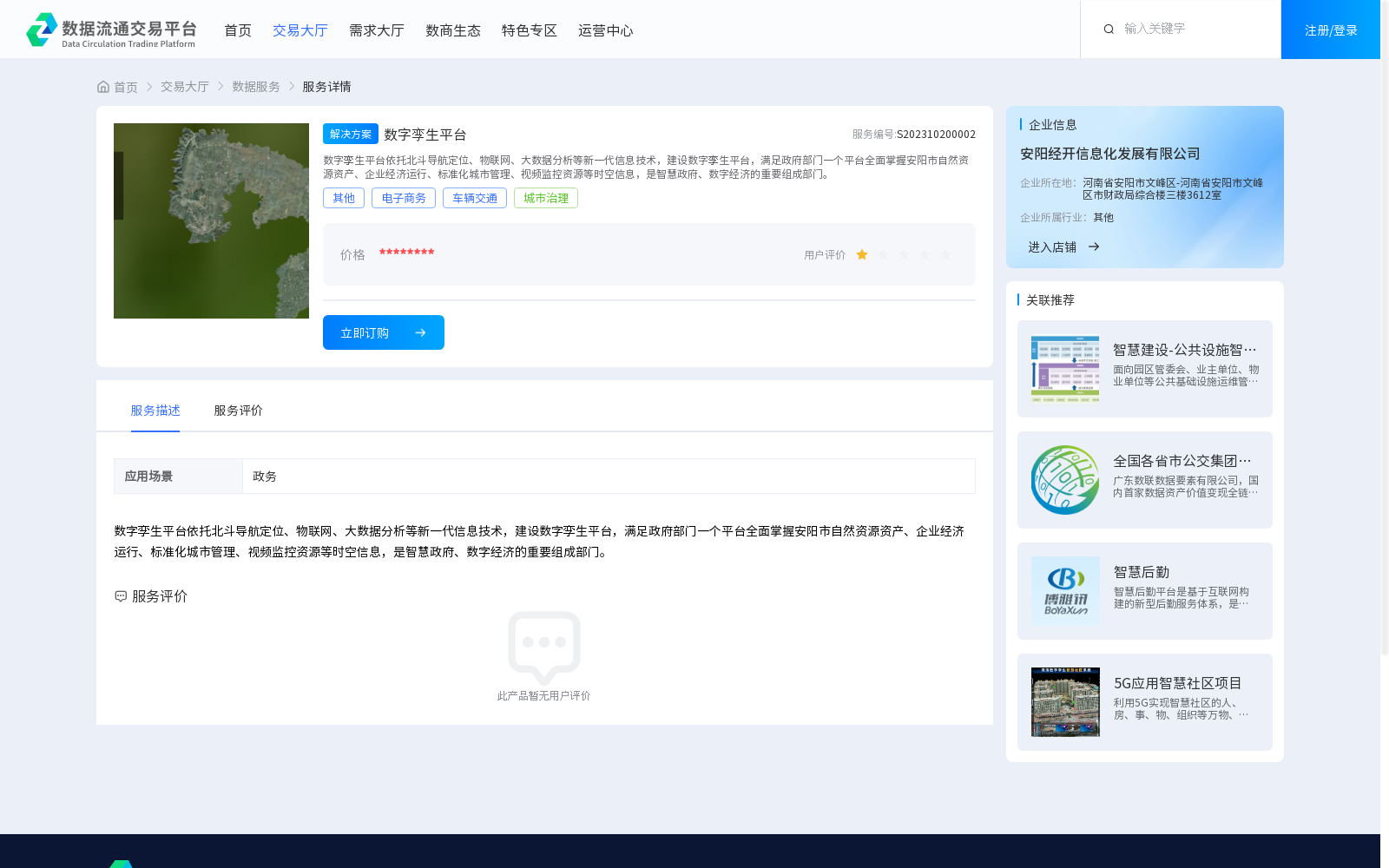
Task: Click the empty reviews chat bubble icon
Action: click(x=544, y=648)
